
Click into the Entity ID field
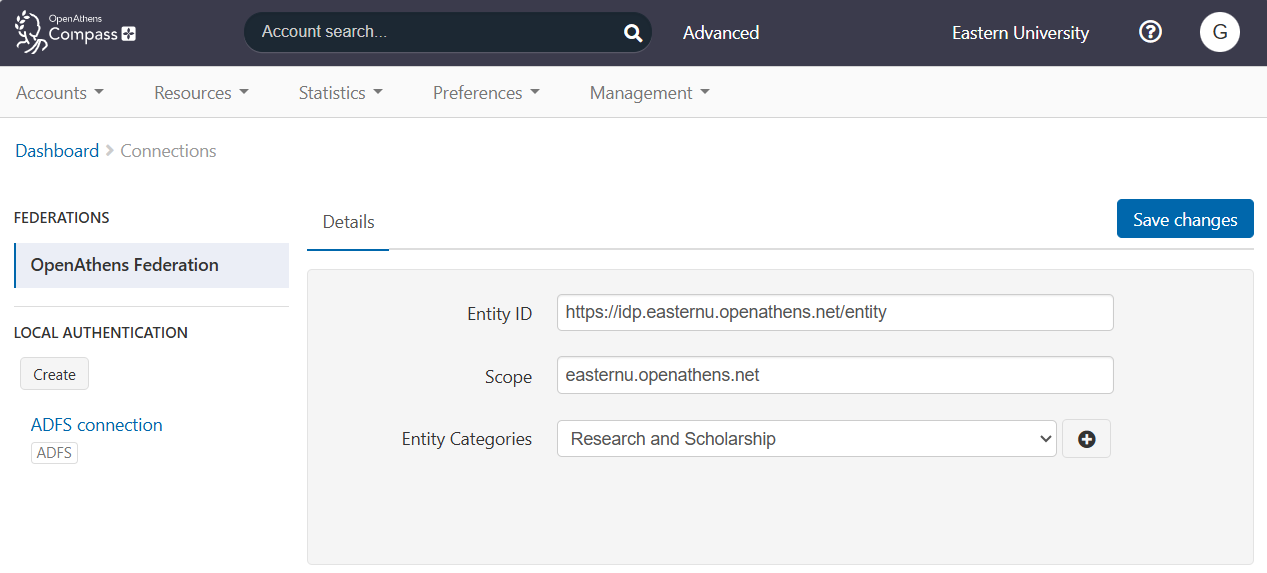coord(835,312)
